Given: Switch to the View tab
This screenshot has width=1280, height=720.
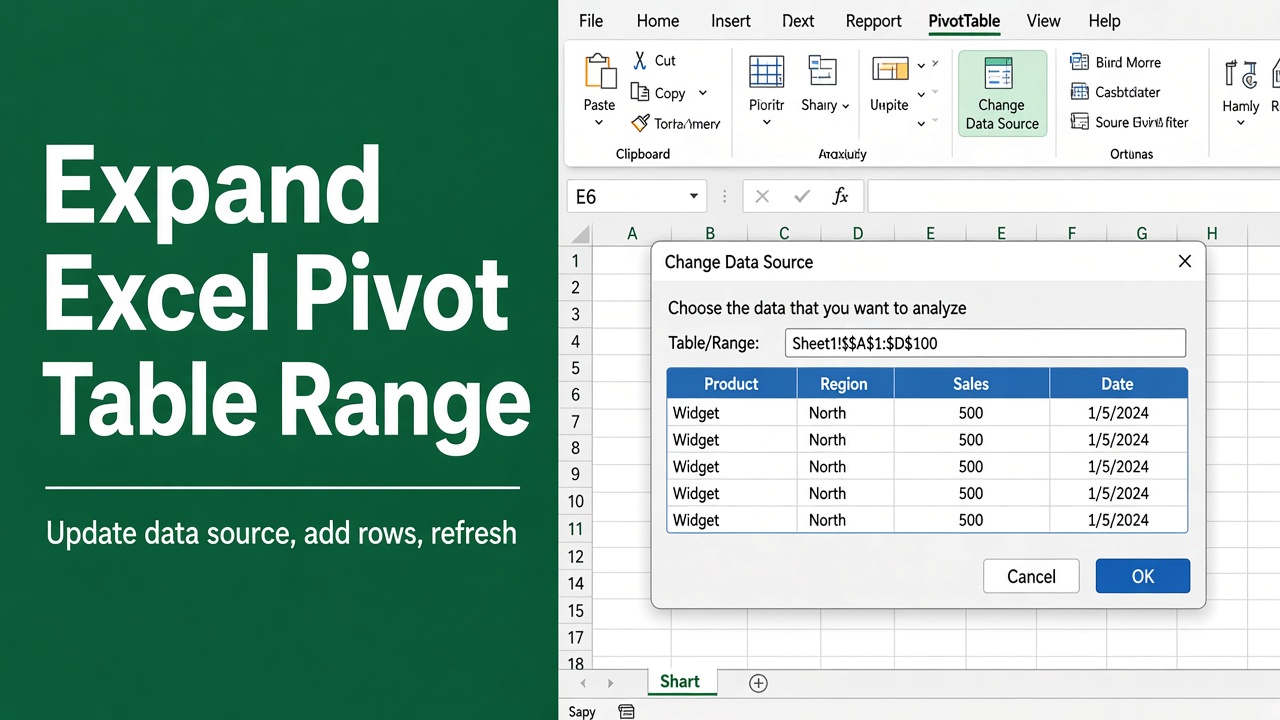Looking at the screenshot, I should click(1044, 21).
